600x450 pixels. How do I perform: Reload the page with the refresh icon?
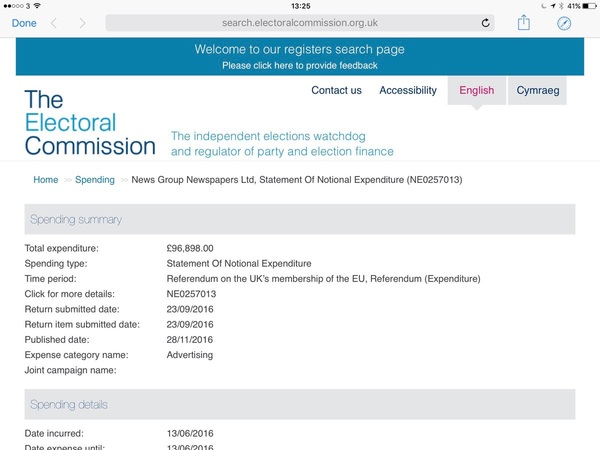pos(485,23)
